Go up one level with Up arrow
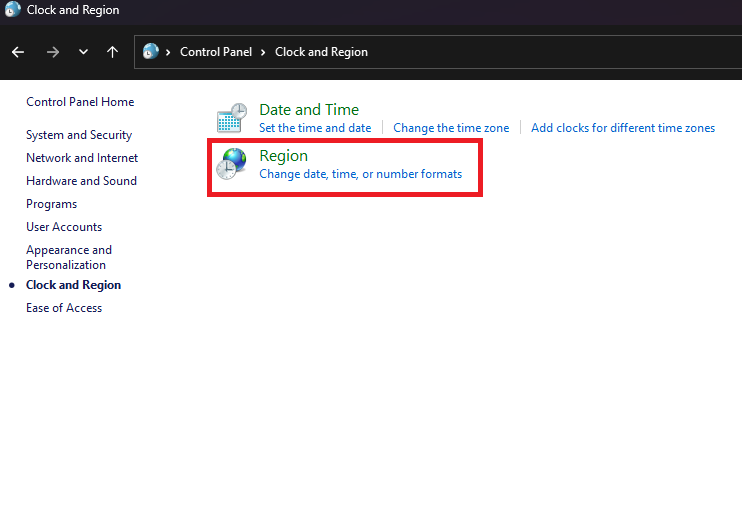The width and height of the screenshot is (742, 507). (112, 52)
